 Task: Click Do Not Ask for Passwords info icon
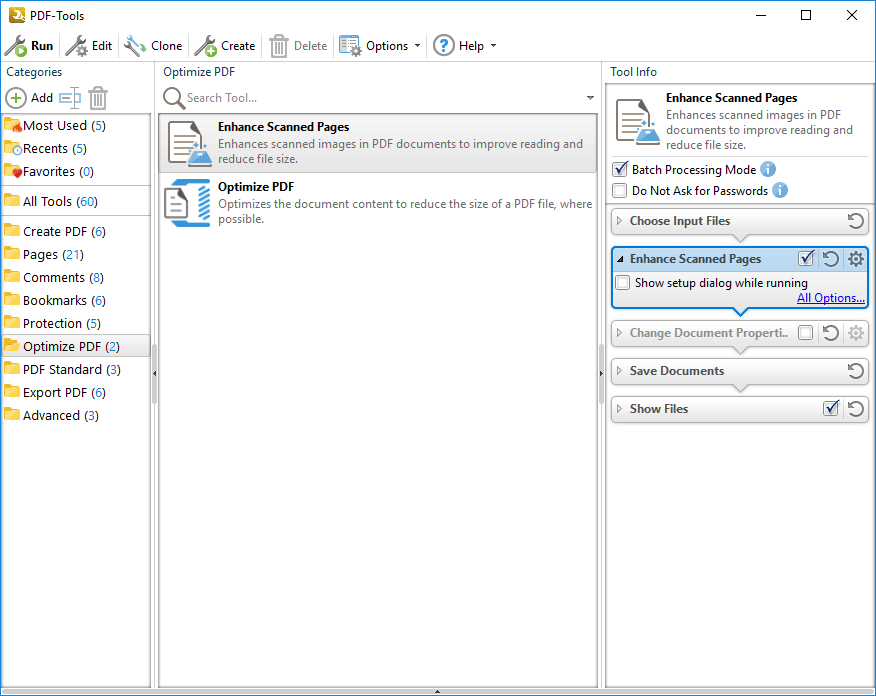[x=780, y=190]
